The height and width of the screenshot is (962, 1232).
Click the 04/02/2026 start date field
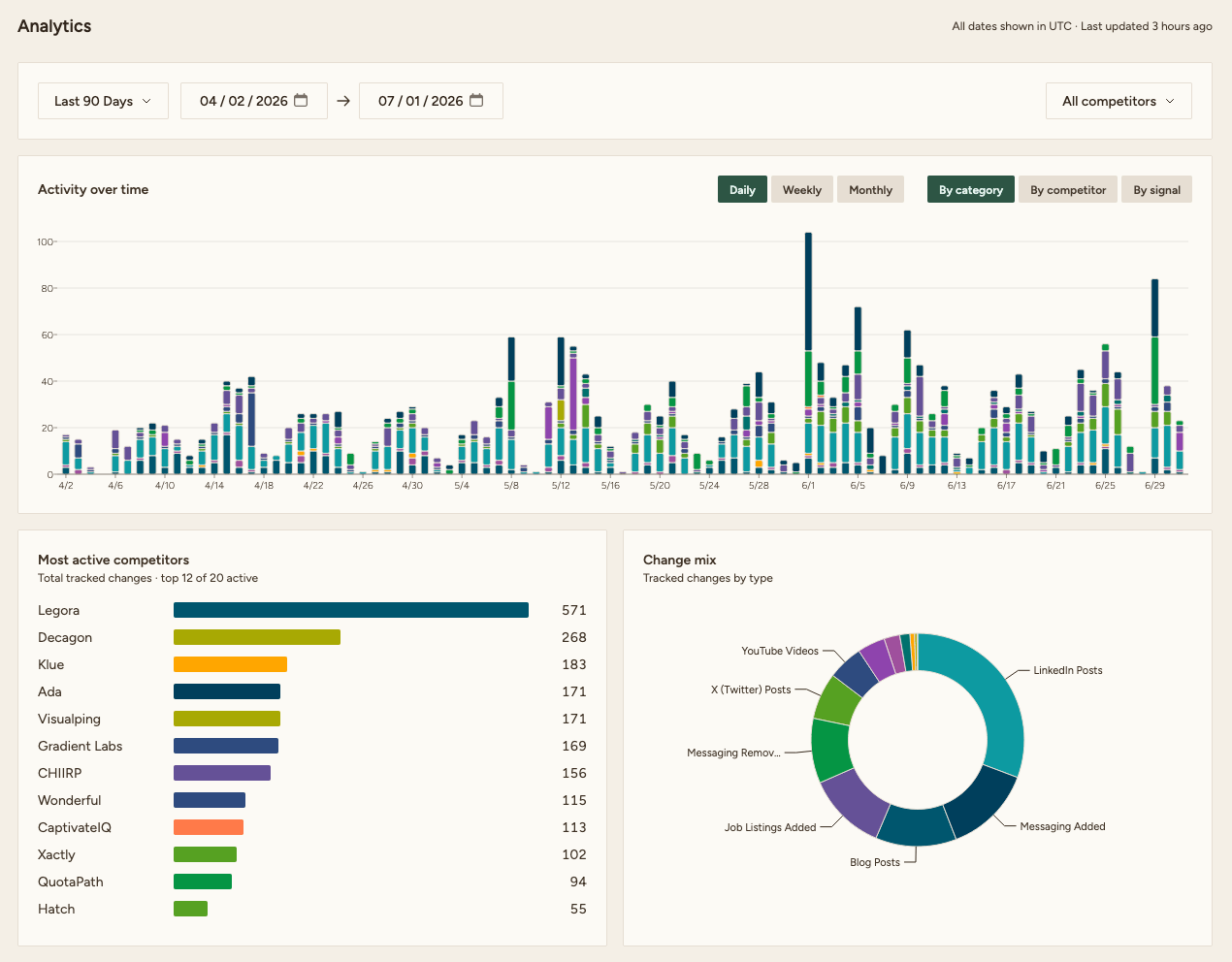tap(254, 101)
